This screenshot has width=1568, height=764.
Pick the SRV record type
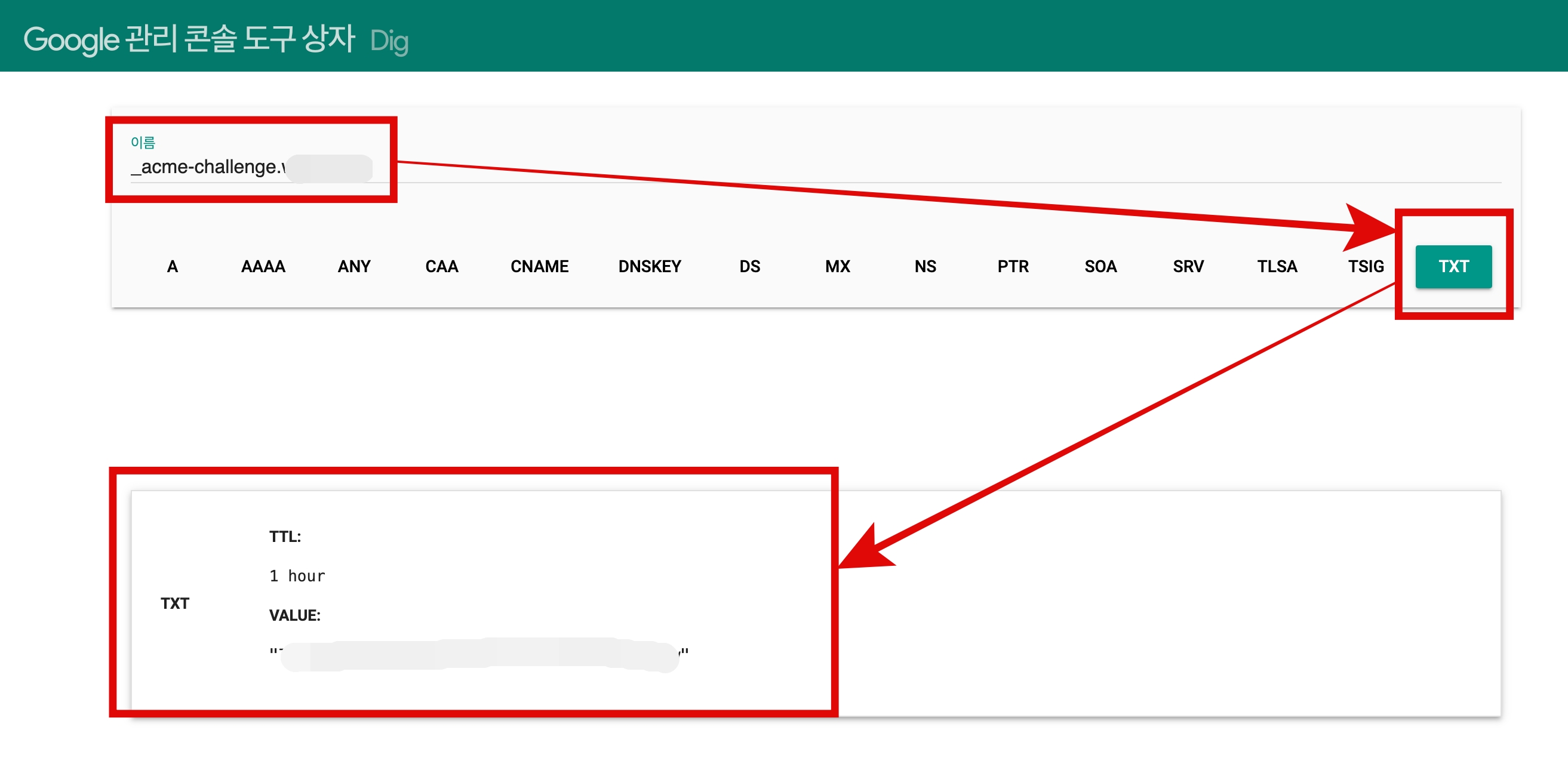pyautogui.click(x=1188, y=266)
